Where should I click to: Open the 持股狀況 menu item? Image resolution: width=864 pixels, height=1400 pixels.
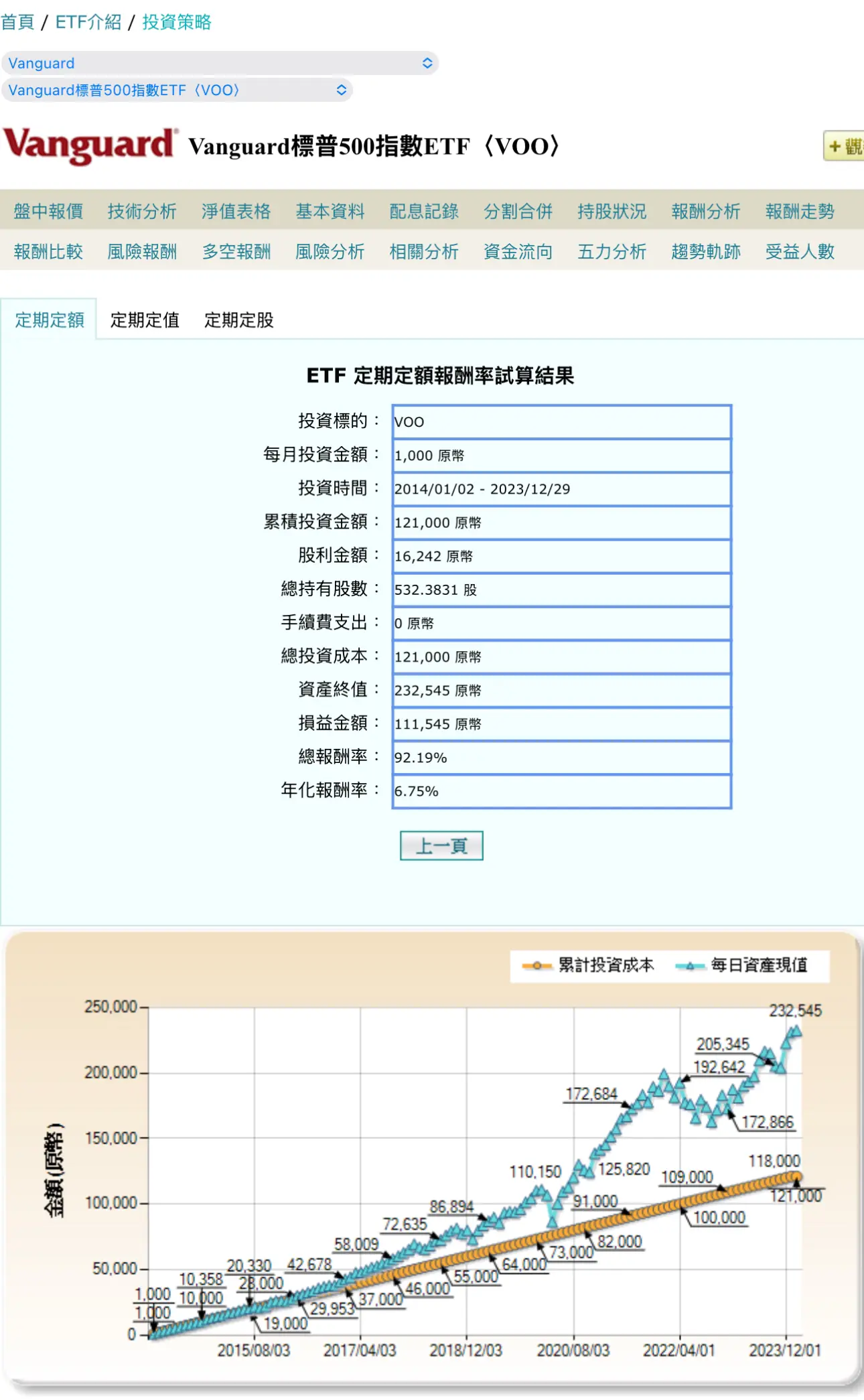click(x=612, y=212)
